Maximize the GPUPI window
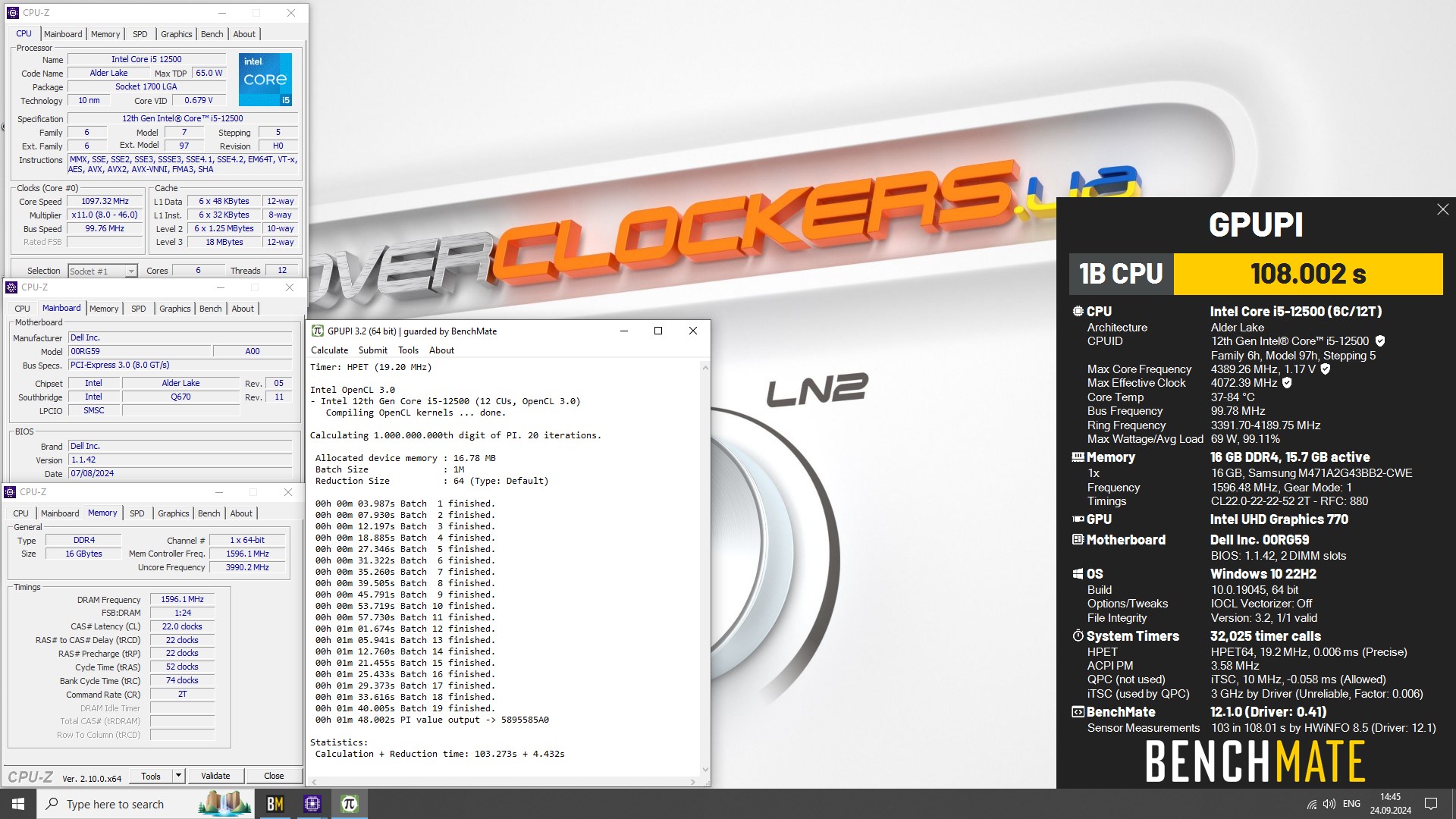Image resolution: width=1456 pixels, height=819 pixels. (x=658, y=331)
